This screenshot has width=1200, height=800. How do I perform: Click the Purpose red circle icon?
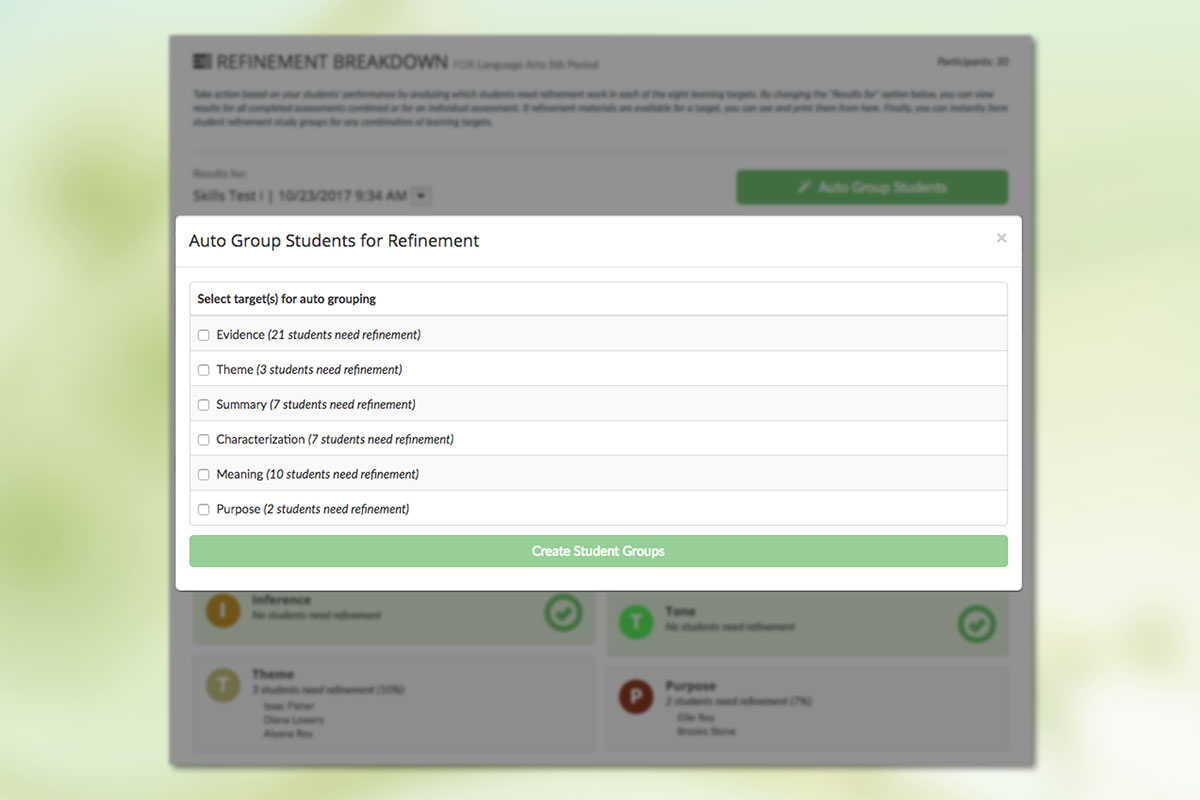(636, 696)
